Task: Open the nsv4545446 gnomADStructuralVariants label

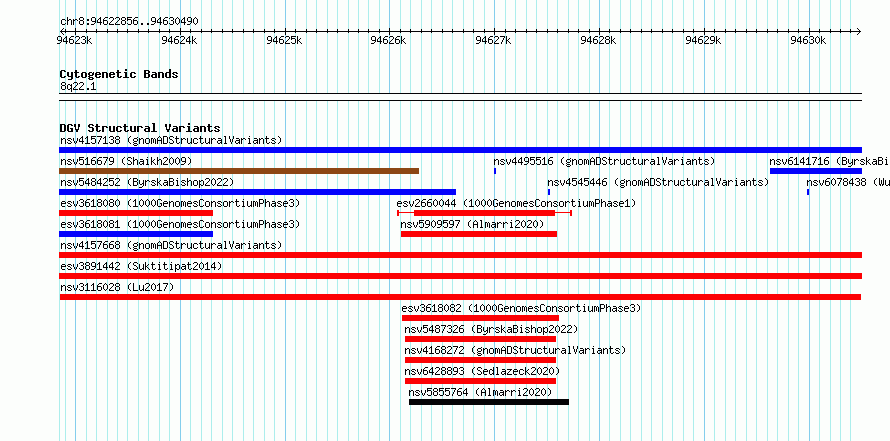Action: tap(658, 182)
